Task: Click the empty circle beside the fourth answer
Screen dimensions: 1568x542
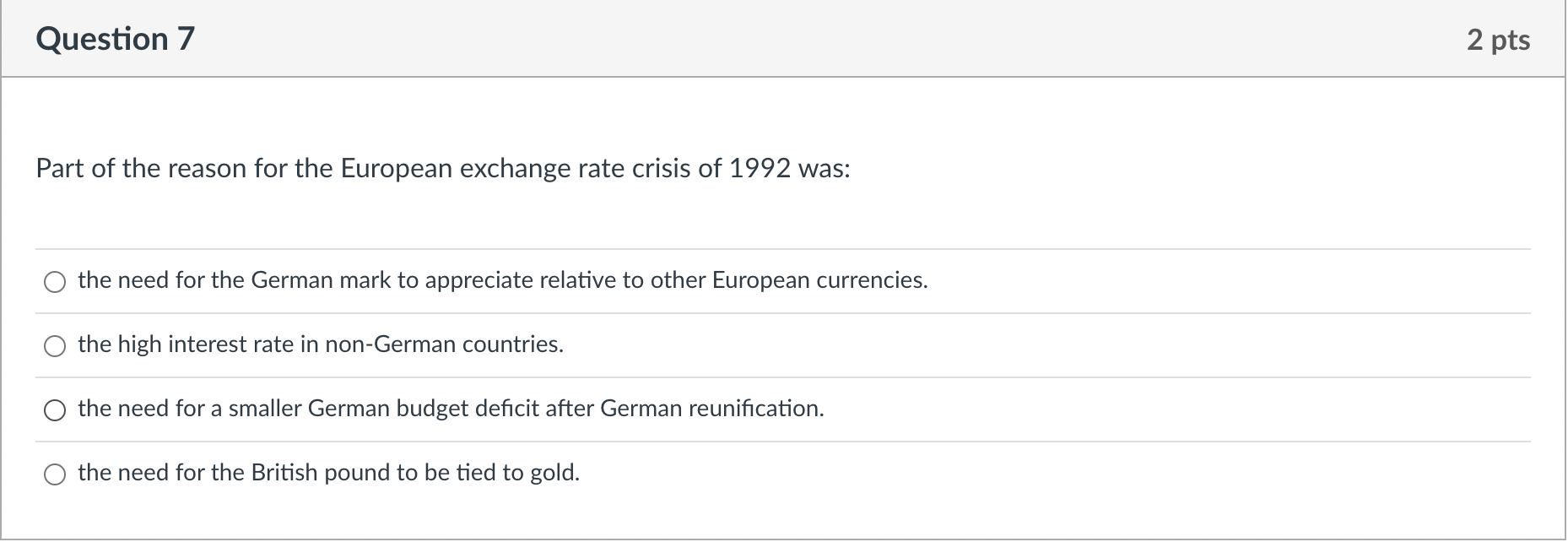Action: pyautogui.click(x=55, y=474)
